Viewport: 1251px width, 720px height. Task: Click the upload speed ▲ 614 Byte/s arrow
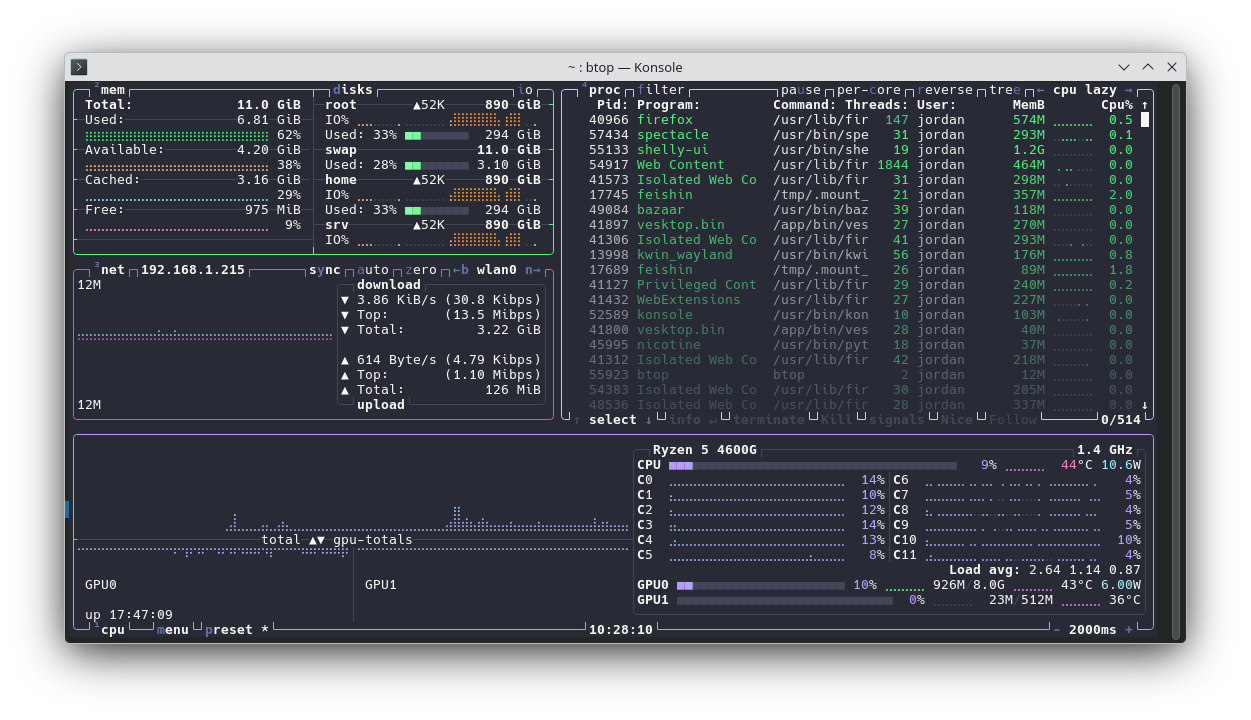pos(345,360)
